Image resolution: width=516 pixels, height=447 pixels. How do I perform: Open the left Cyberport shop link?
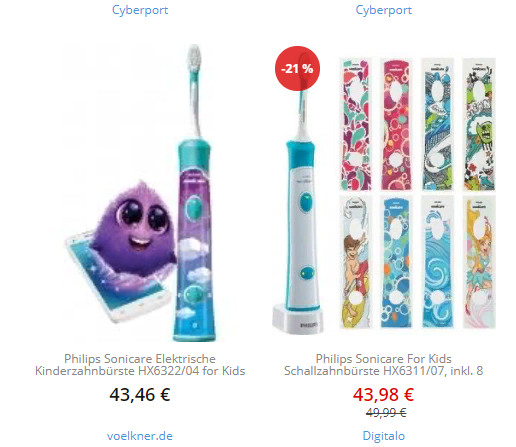[x=140, y=10]
